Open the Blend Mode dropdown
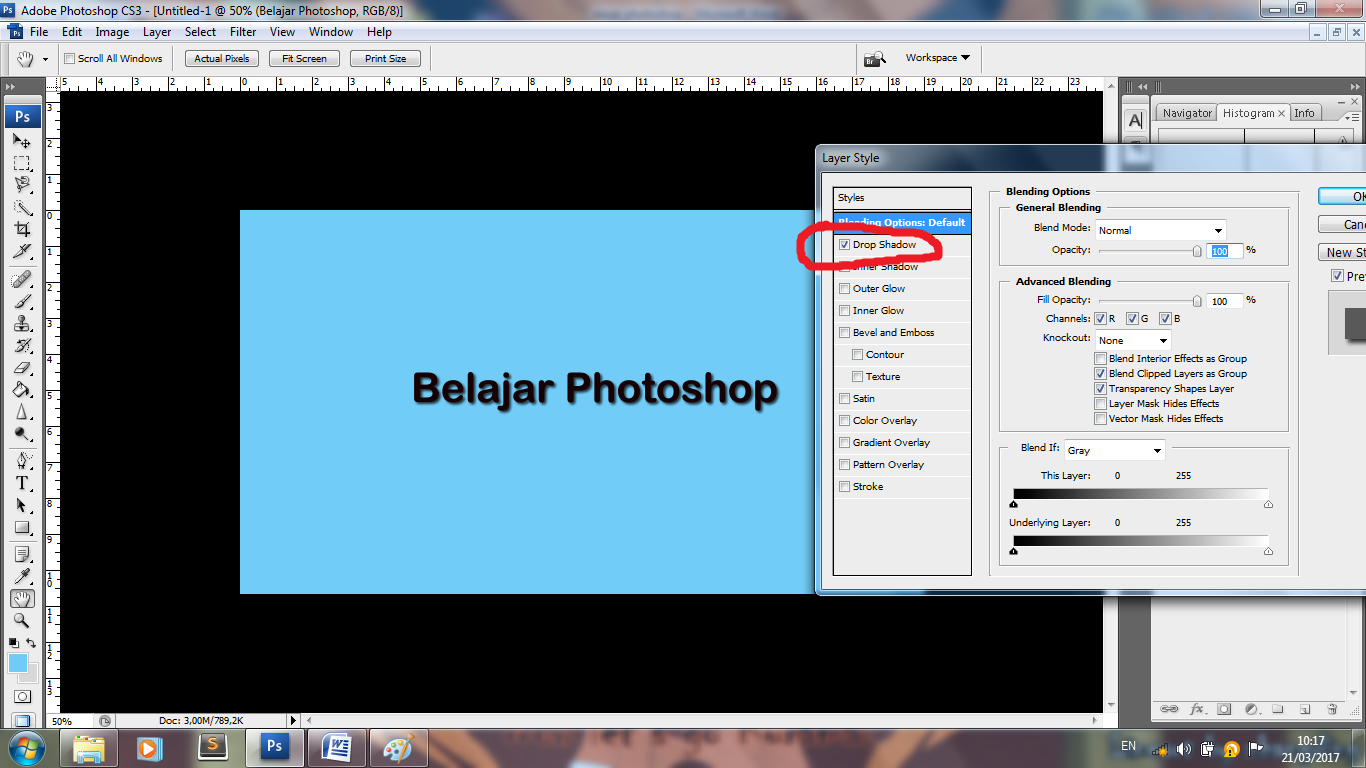1366x768 pixels. pos(1160,230)
